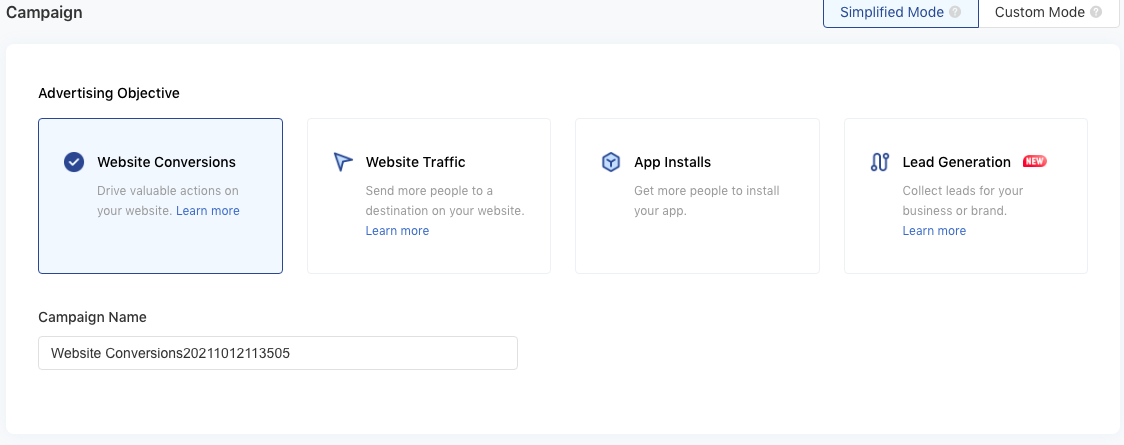Open Learn more under Website Conversions
This screenshot has height=445, width=1124.
208,211
